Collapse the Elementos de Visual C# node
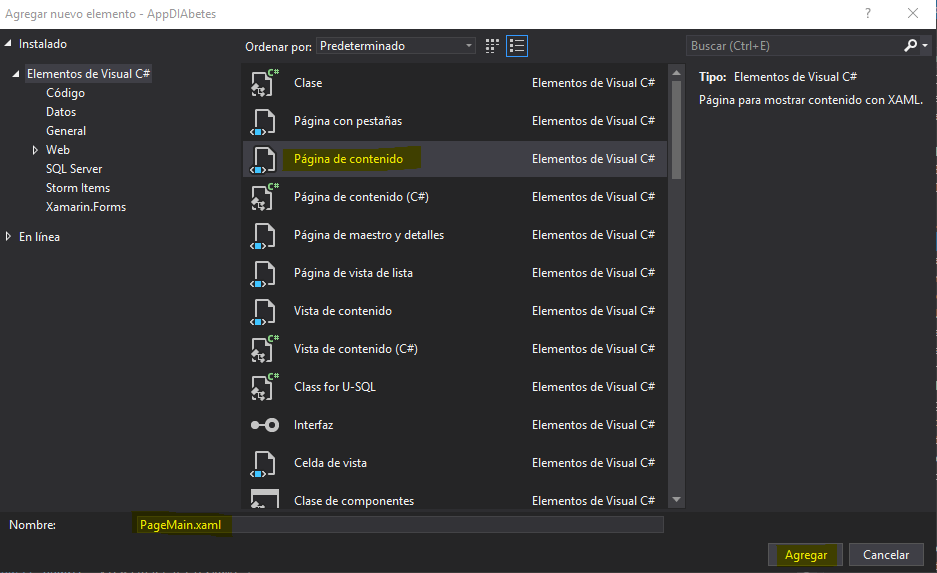 pyautogui.click(x=16, y=74)
